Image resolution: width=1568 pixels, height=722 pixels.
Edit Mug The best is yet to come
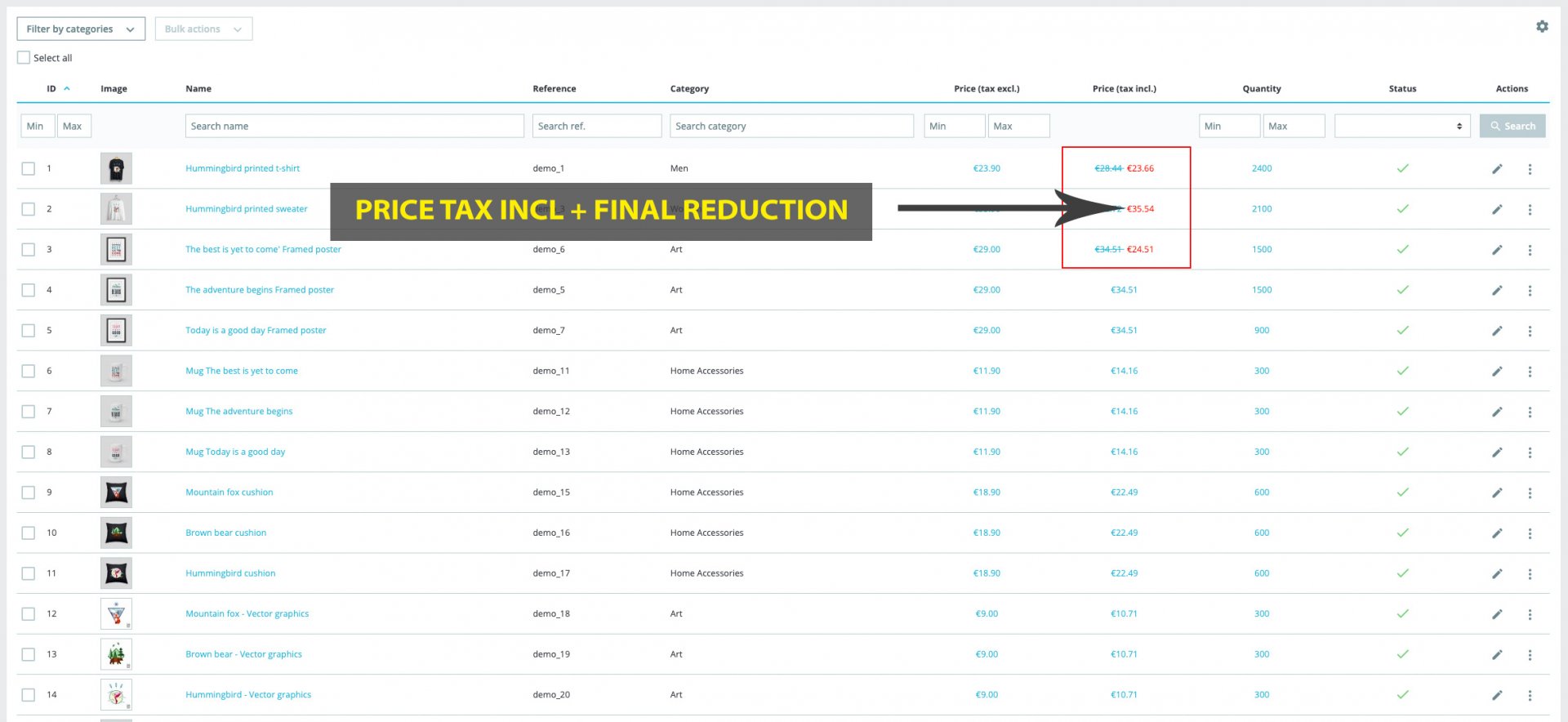pos(1497,372)
